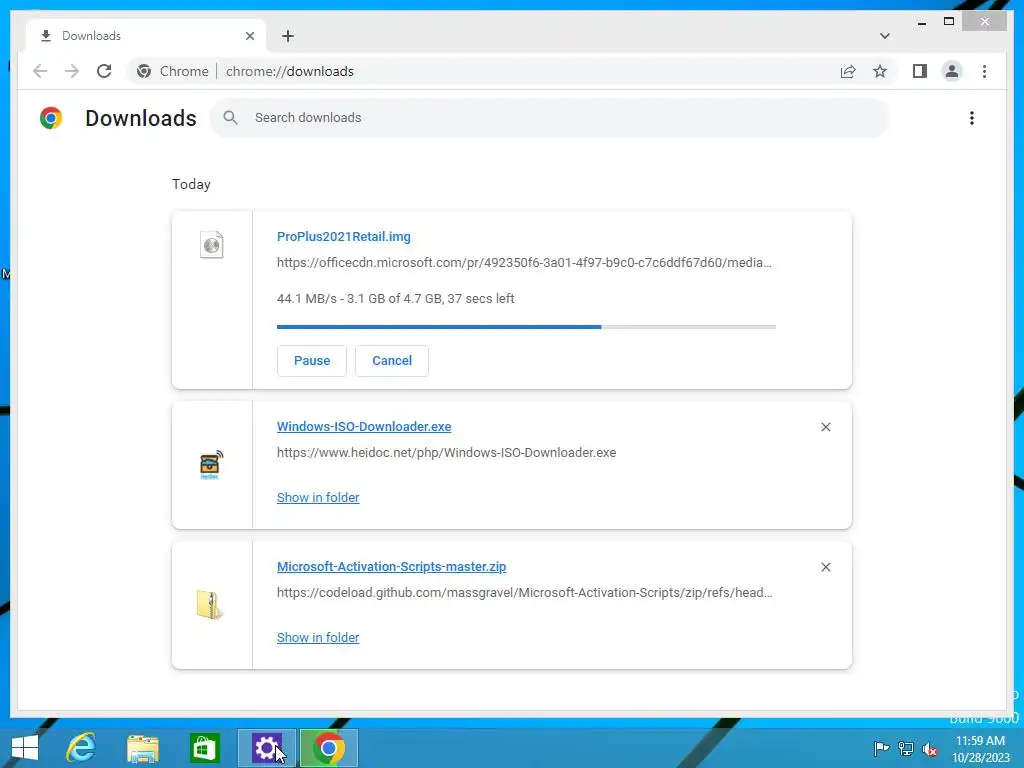Switch to Chrome on the taskbar
Screen dimensions: 1024x768
(x=329, y=748)
